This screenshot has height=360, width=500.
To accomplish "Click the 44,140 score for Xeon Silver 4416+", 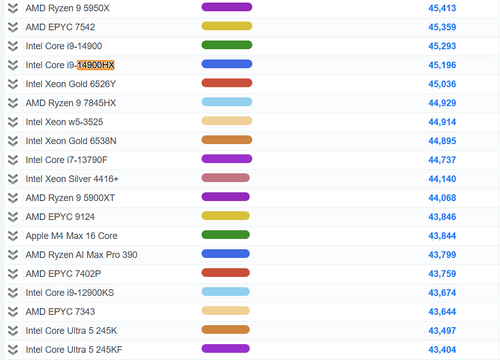I will 442,179.
